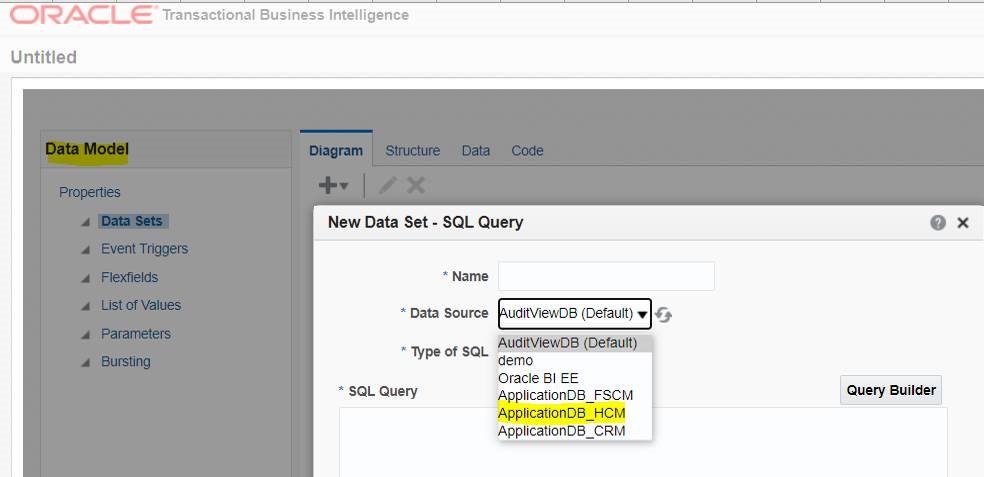Select List of Values in tree
This screenshot has height=477, width=984.
[x=141, y=306]
